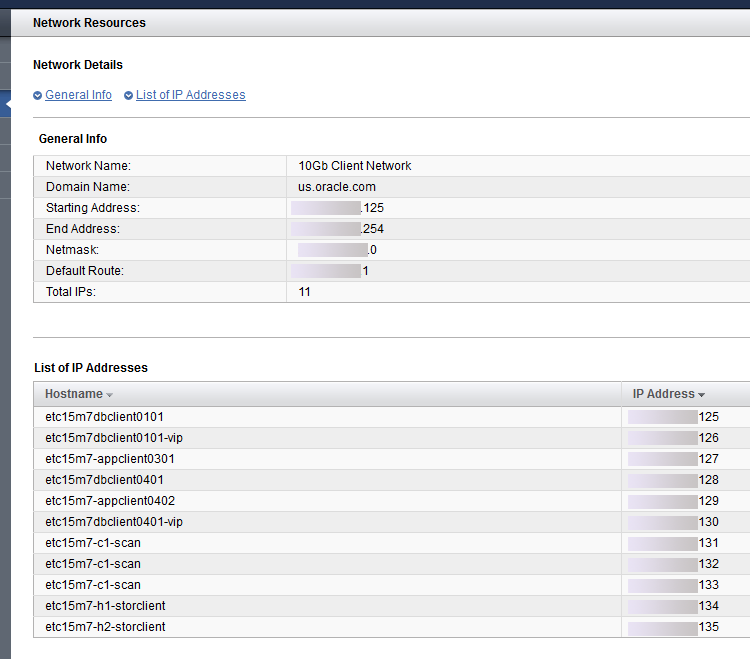Select the selected sidebar tab marker
750x659 pixels.
[6, 104]
